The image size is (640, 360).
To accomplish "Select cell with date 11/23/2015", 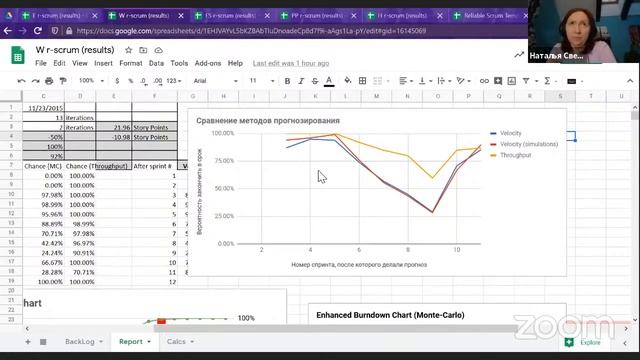I will click(x=44, y=108).
